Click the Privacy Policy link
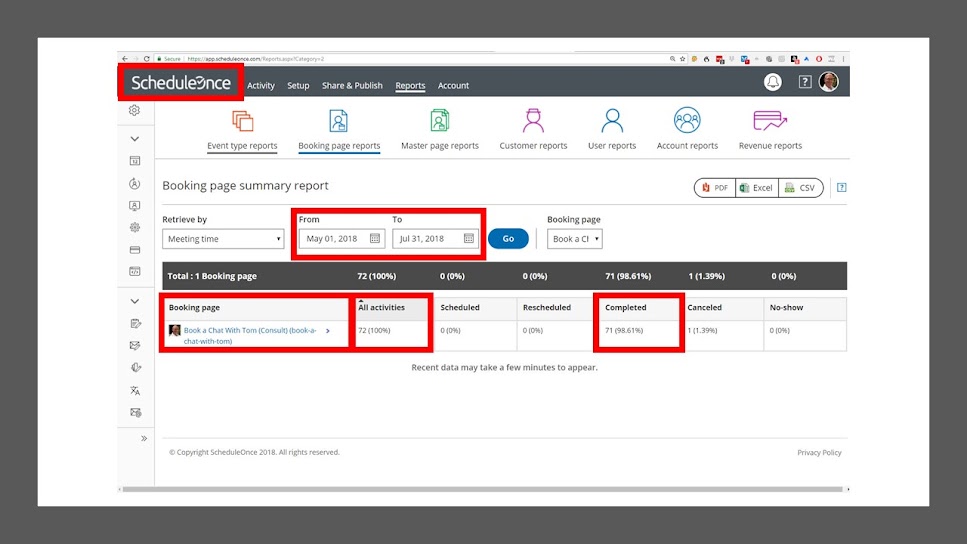 click(x=819, y=453)
